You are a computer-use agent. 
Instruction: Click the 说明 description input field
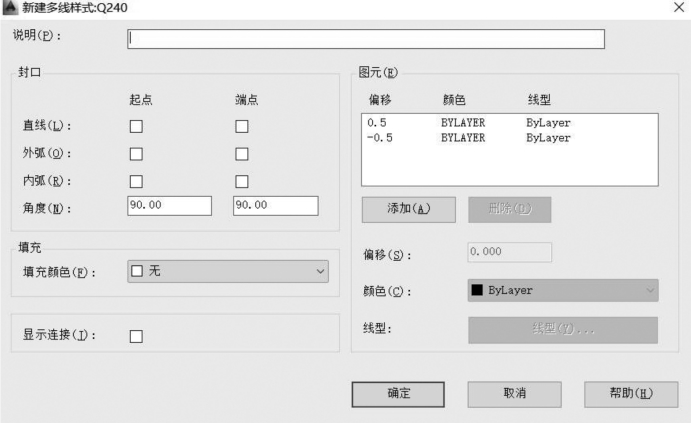tap(366, 39)
